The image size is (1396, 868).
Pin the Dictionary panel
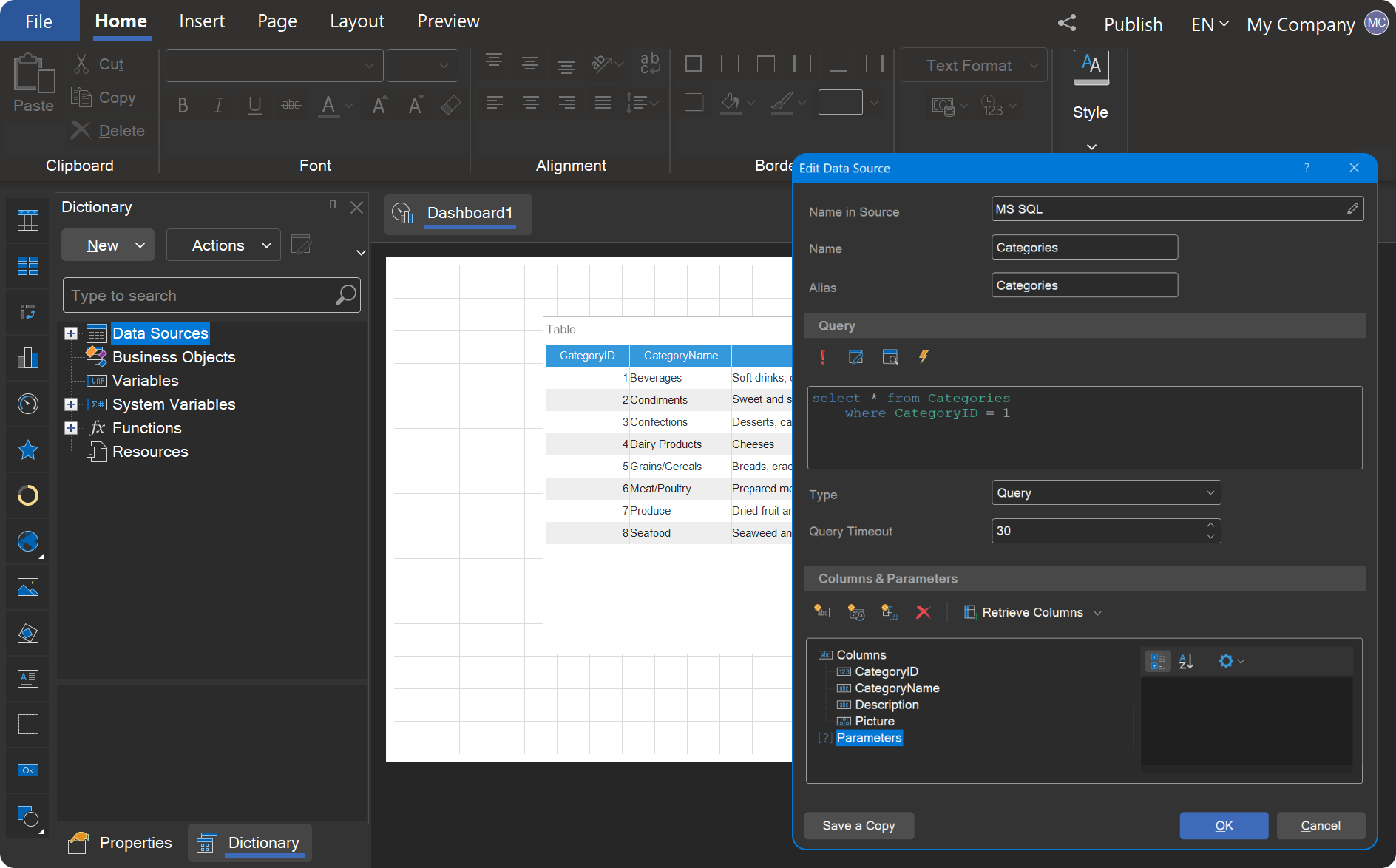(333, 206)
